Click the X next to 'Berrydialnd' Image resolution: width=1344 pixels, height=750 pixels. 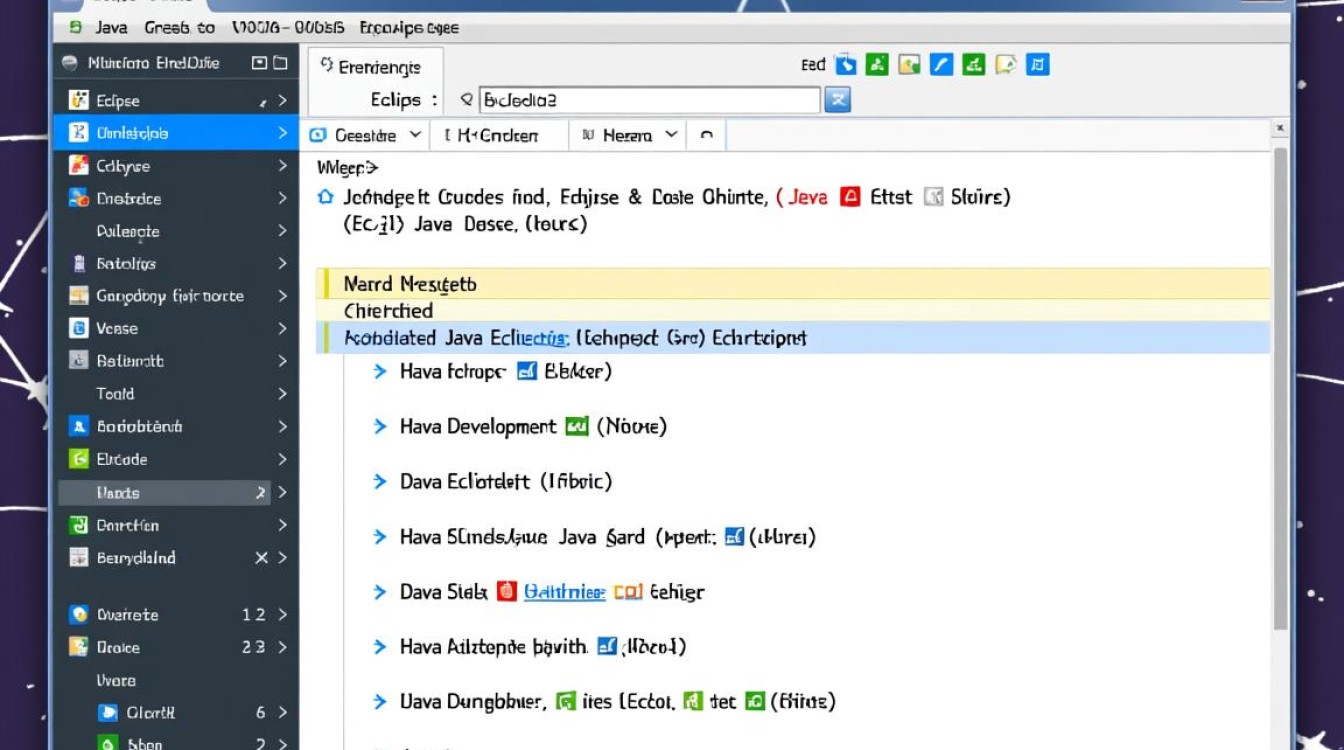[261, 558]
